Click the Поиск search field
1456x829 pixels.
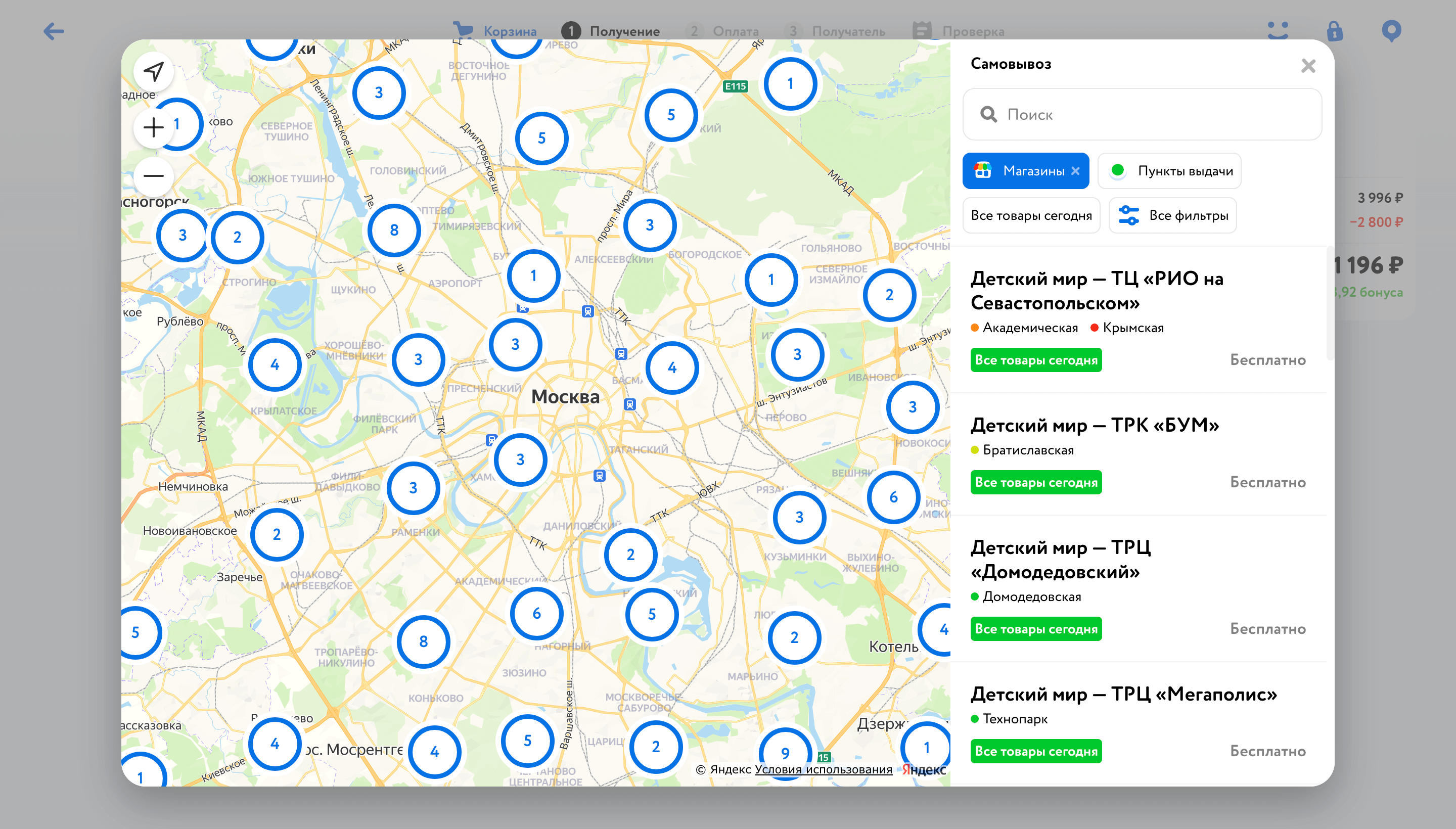click(1142, 114)
